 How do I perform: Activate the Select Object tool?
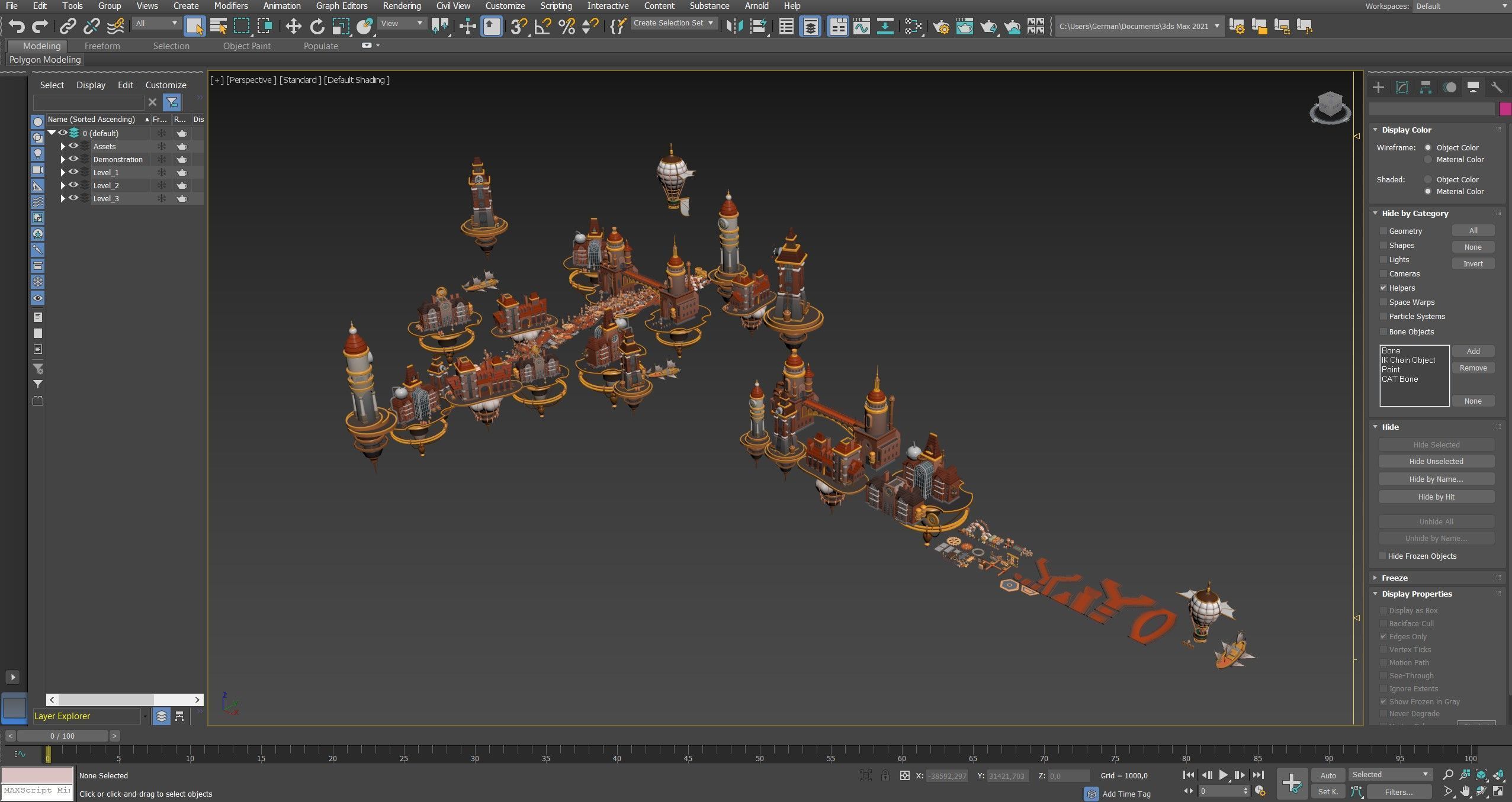click(194, 26)
